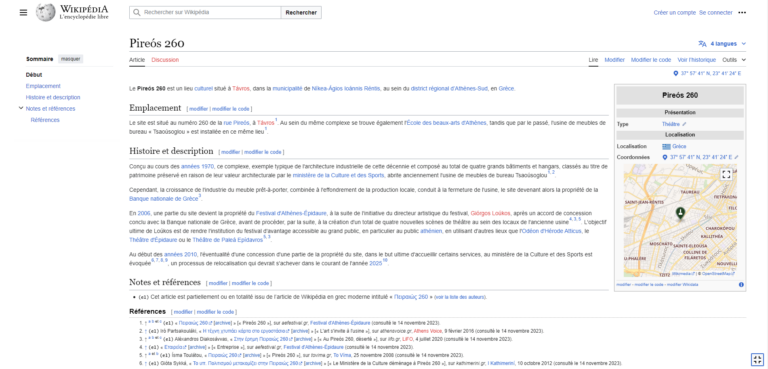Click pencil icon after infobox coordinates
The height and width of the screenshot is (369, 768).
coord(736,157)
